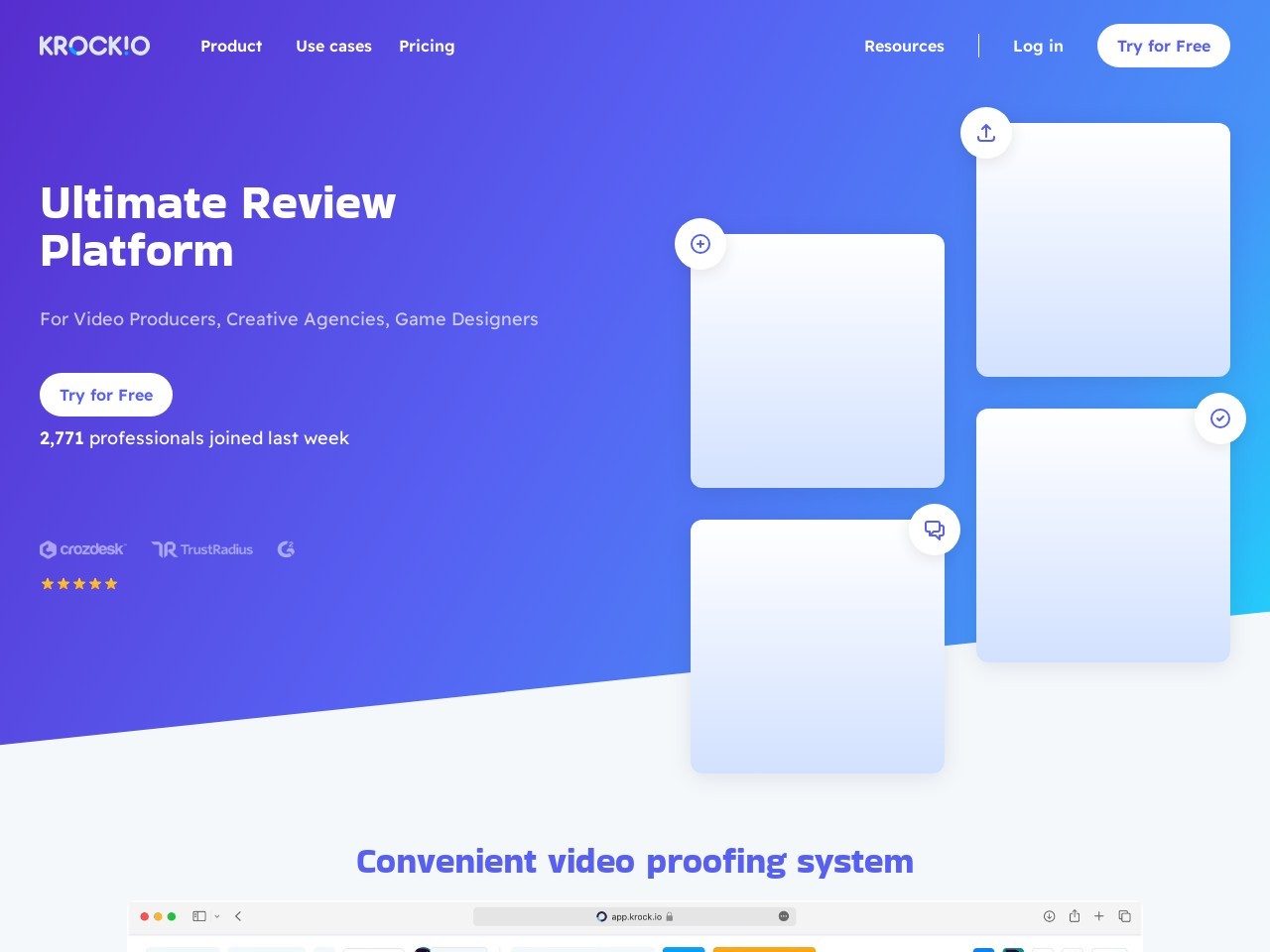
Task: Click the ellipsis icon in mockup address bar
Action: click(784, 916)
